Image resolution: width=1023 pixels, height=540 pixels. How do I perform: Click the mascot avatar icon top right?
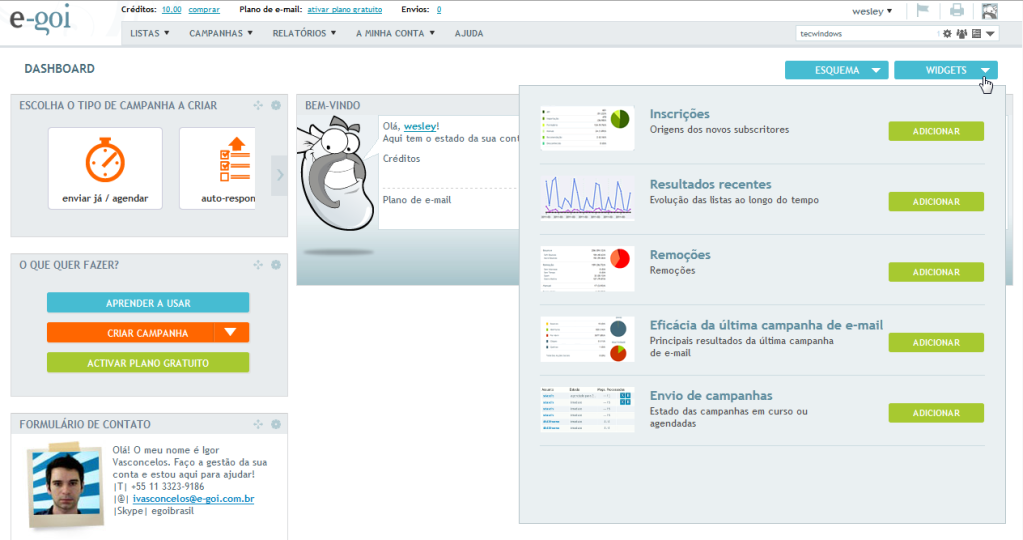pyautogui.click(x=990, y=11)
